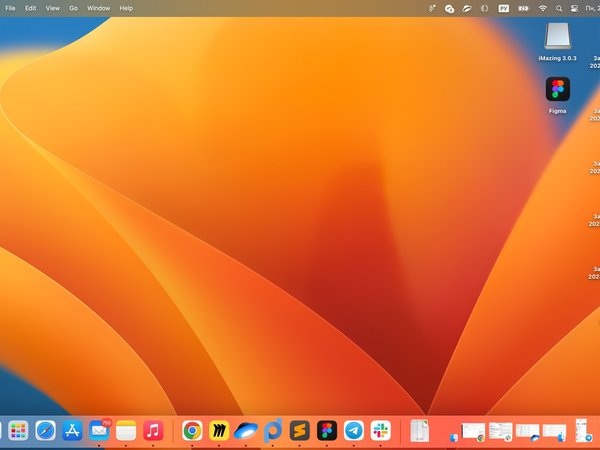The width and height of the screenshot is (600, 450).
Task: Click the chat-bubbles menu bar icon
Action: point(449,8)
